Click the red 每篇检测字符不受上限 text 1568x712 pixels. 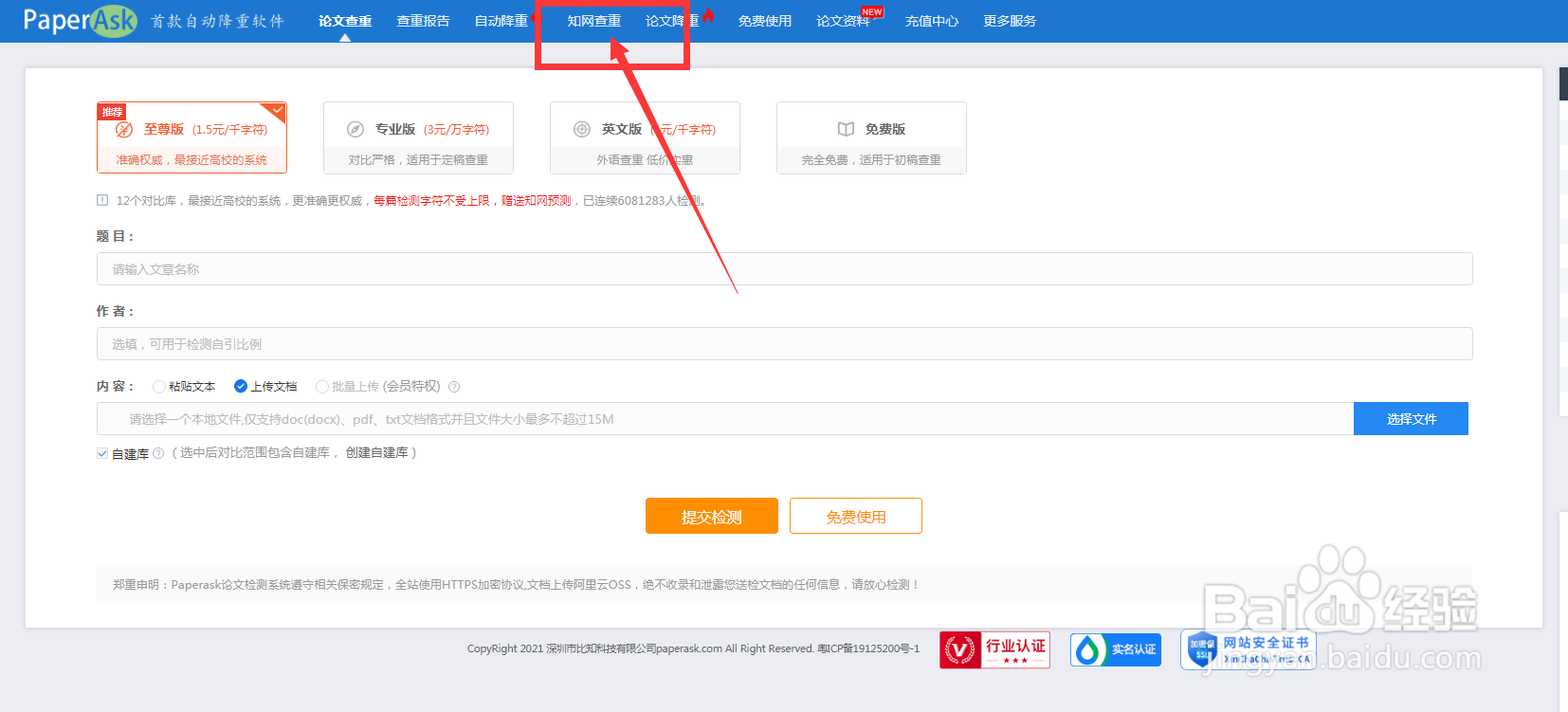click(431, 201)
